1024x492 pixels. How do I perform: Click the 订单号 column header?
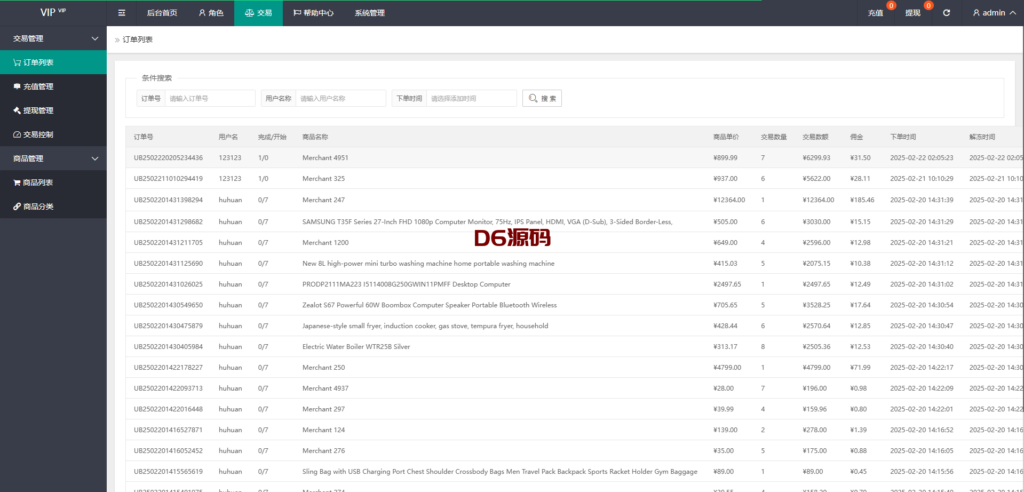point(144,137)
